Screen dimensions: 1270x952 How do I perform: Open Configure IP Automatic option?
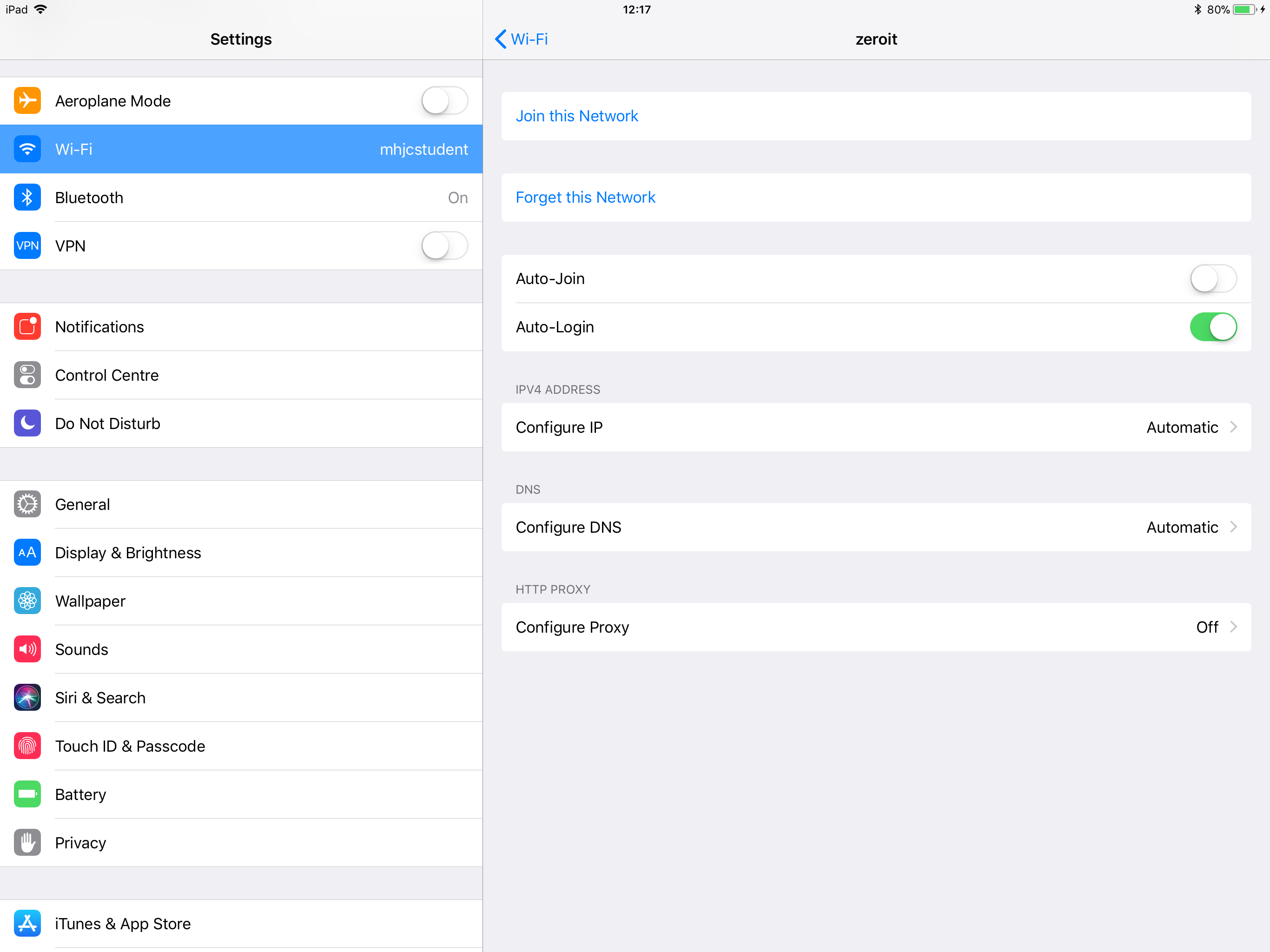(875, 427)
